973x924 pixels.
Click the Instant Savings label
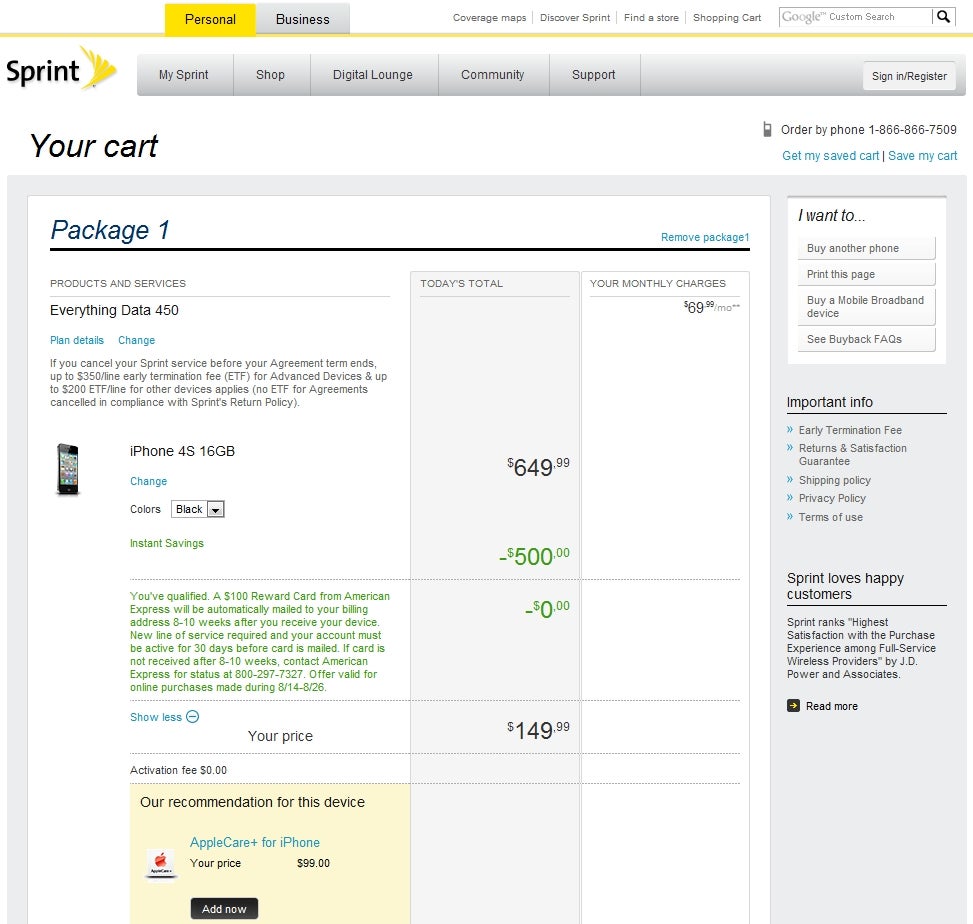(166, 543)
